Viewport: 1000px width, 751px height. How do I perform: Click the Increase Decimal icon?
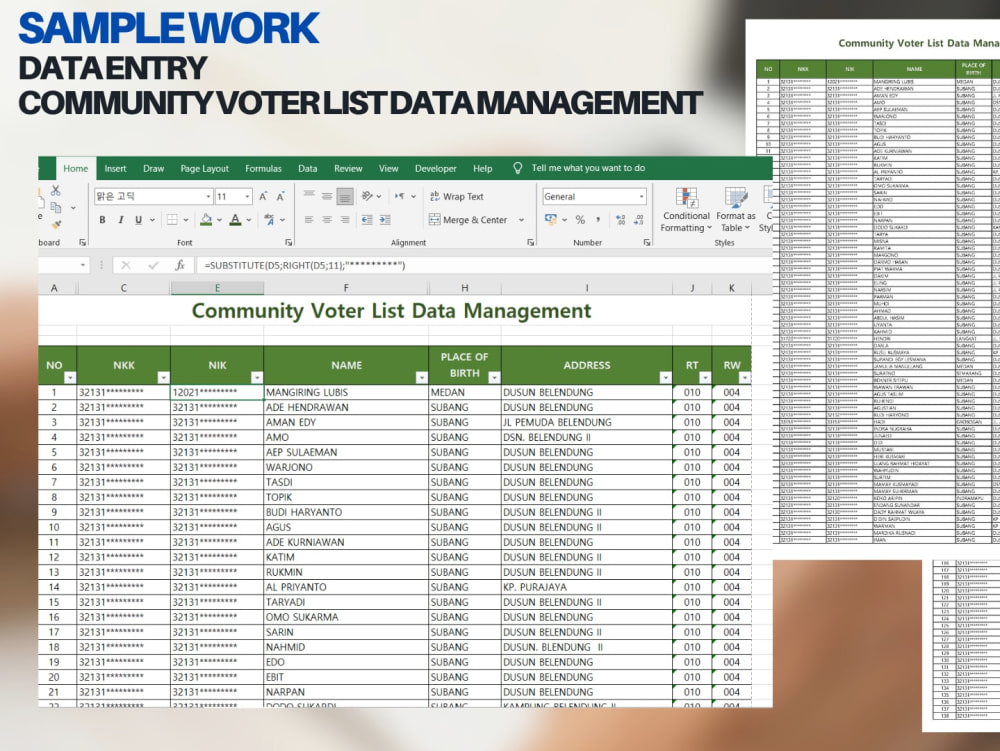tap(621, 220)
